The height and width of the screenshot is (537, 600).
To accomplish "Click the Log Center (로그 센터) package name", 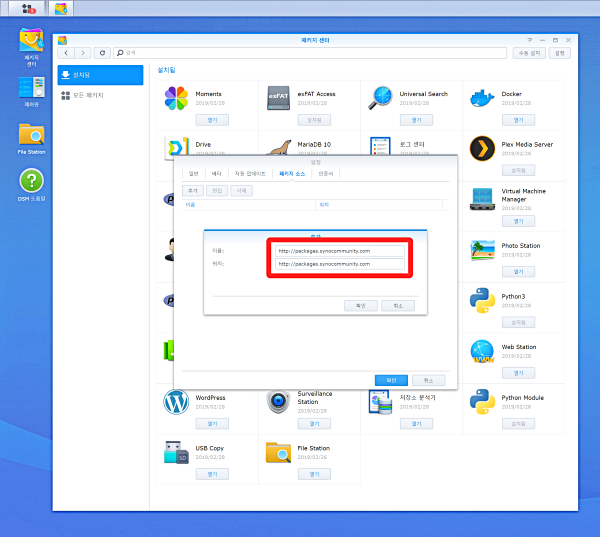I will tap(412, 144).
